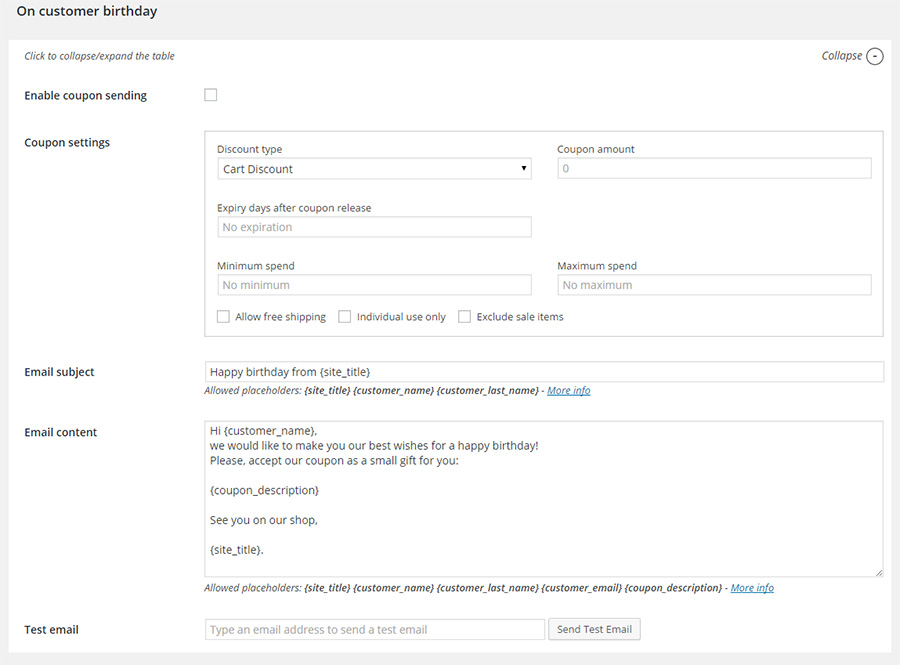900x665 pixels.
Task: Focus the Expiry days after coupon release field
Action: click(374, 227)
